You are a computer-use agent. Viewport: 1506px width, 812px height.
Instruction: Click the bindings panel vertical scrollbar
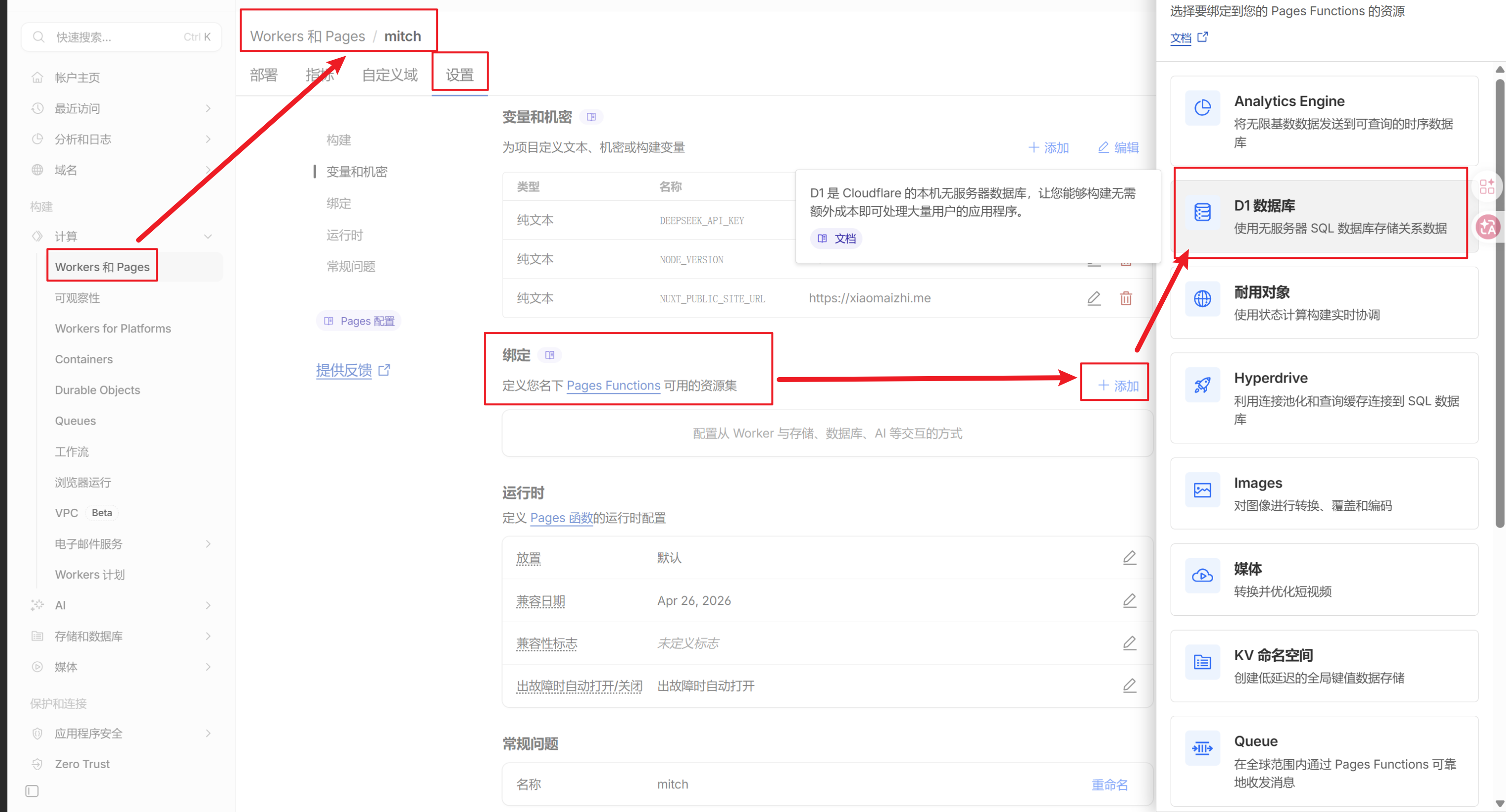click(1500, 304)
